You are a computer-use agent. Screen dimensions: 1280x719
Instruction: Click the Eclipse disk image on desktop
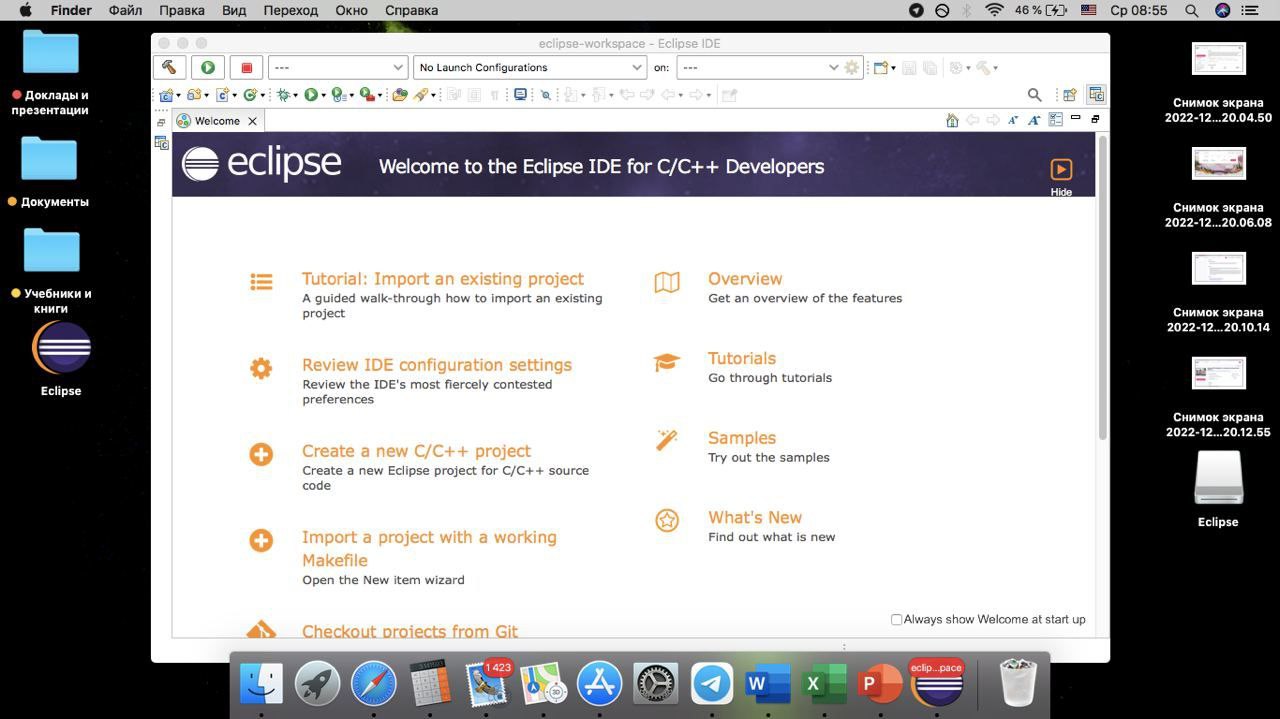pos(1218,478)
